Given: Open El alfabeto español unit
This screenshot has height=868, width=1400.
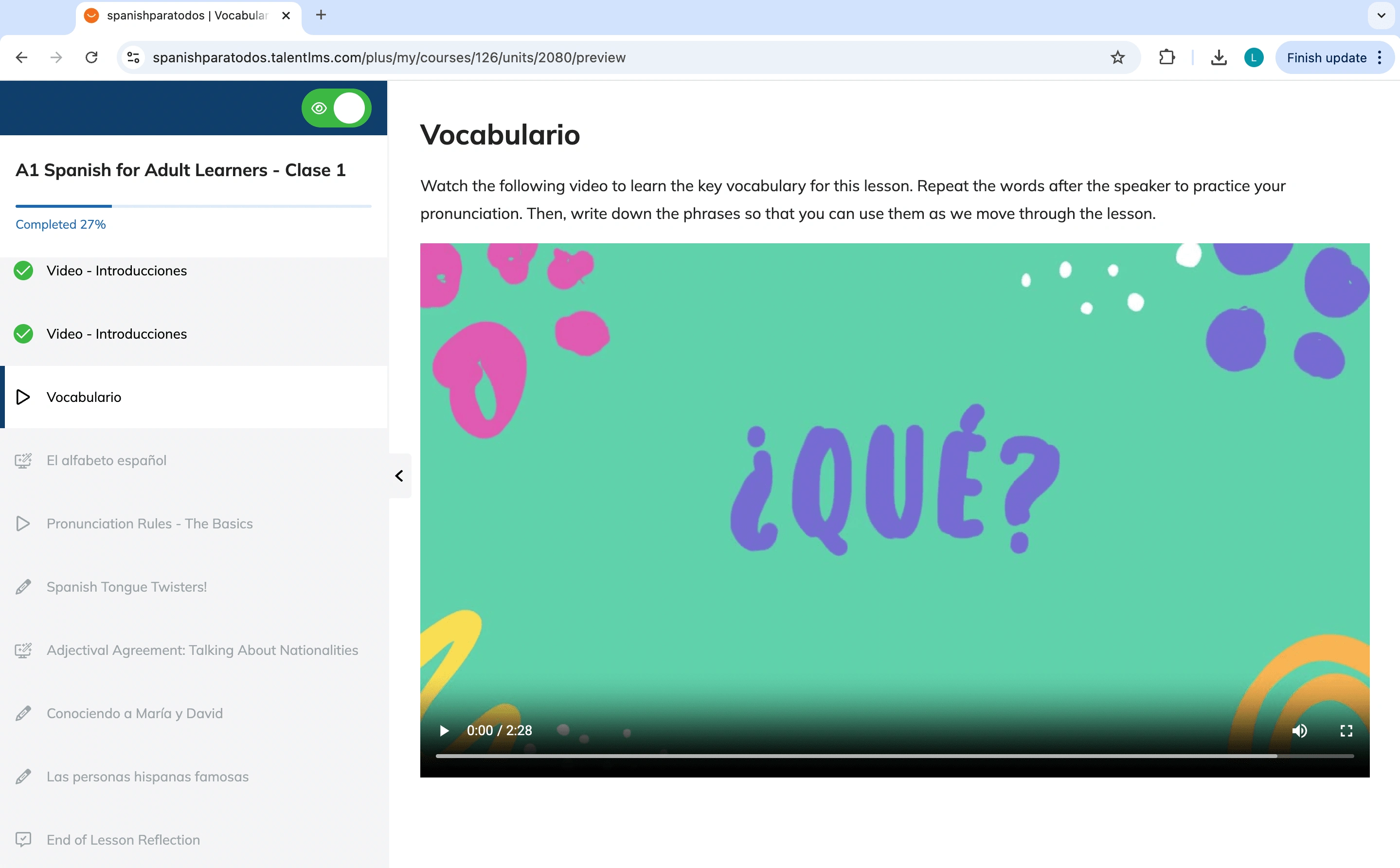Looking at the screenshot, I should [194, 460].
